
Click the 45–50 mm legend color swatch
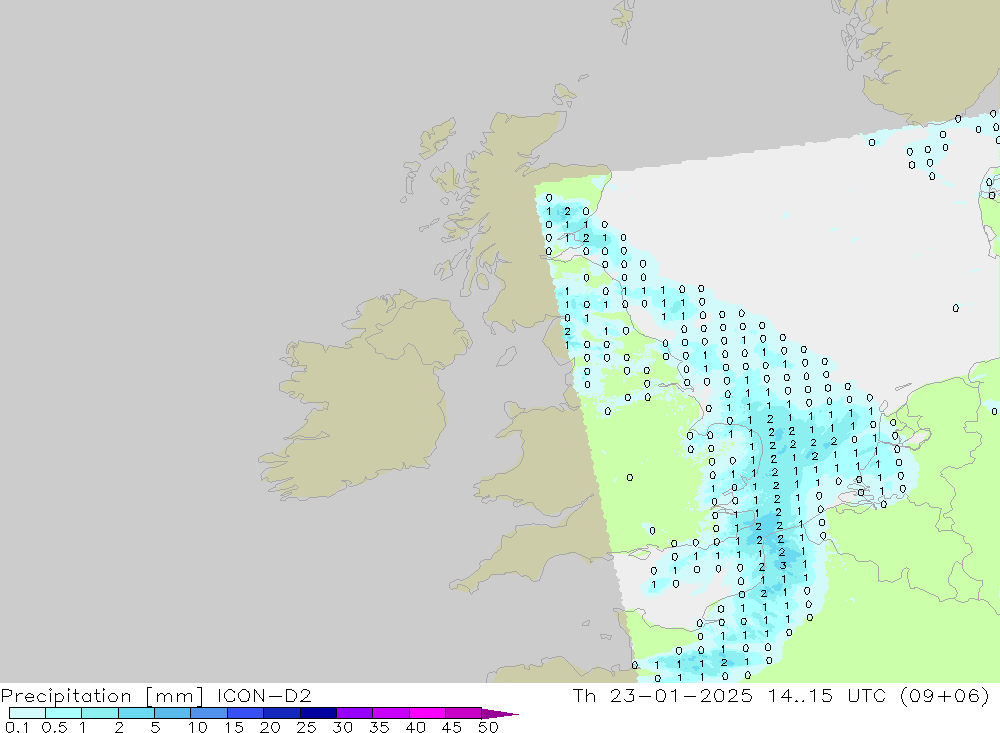464,713
